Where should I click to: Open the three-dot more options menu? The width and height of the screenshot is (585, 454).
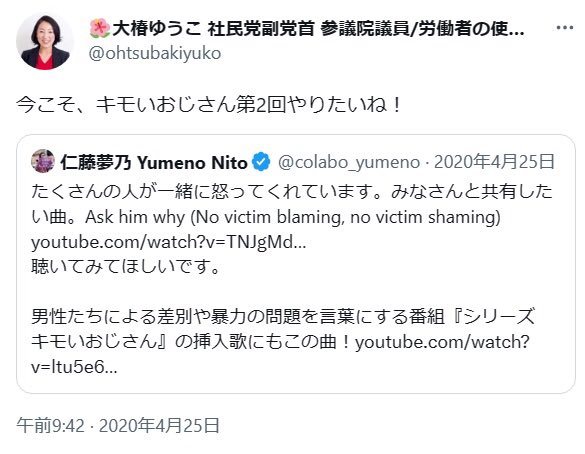click(x=564, y=28)
